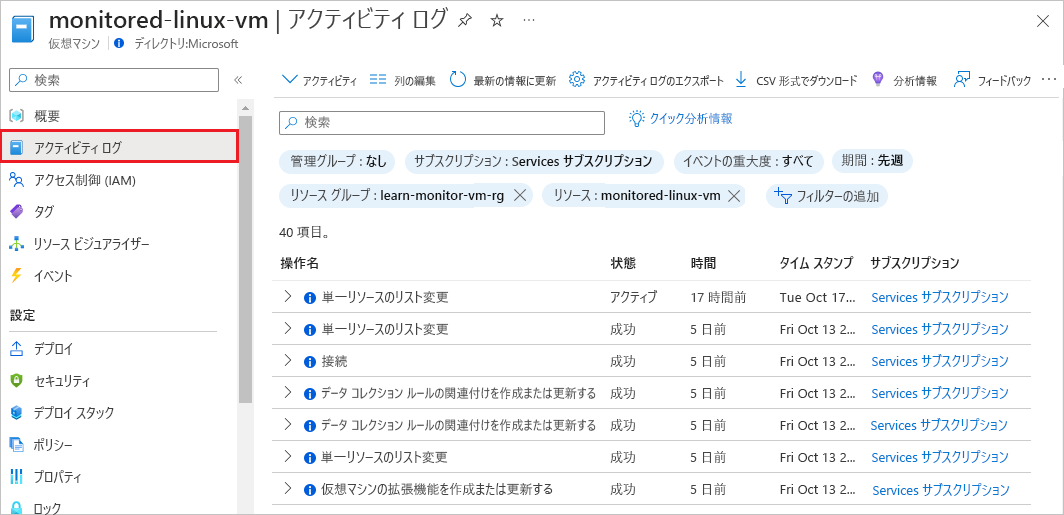Sort by 状態 column header
Image resolution: width=1064 pixels, height=515 pixels.
(623, 263)
